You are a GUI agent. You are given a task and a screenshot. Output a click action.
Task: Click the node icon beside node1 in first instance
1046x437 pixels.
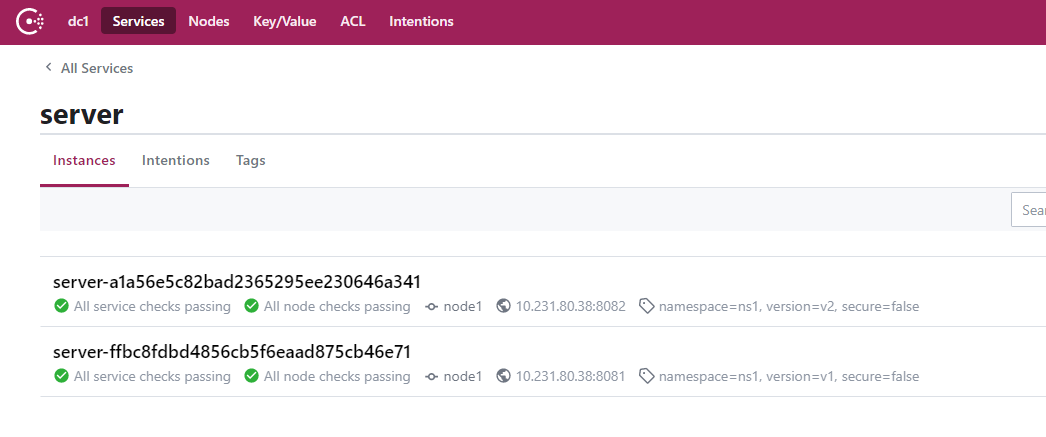pos(432,307)
